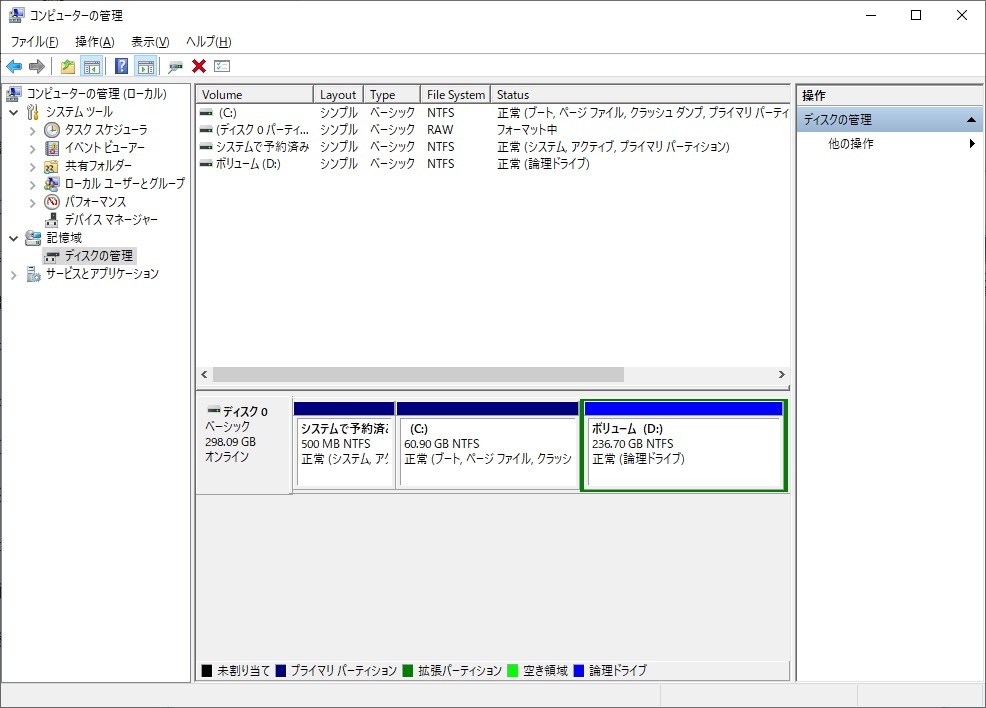Click the Local Users and Groups icon
986x708 pixels.
(x=52, y=184)
